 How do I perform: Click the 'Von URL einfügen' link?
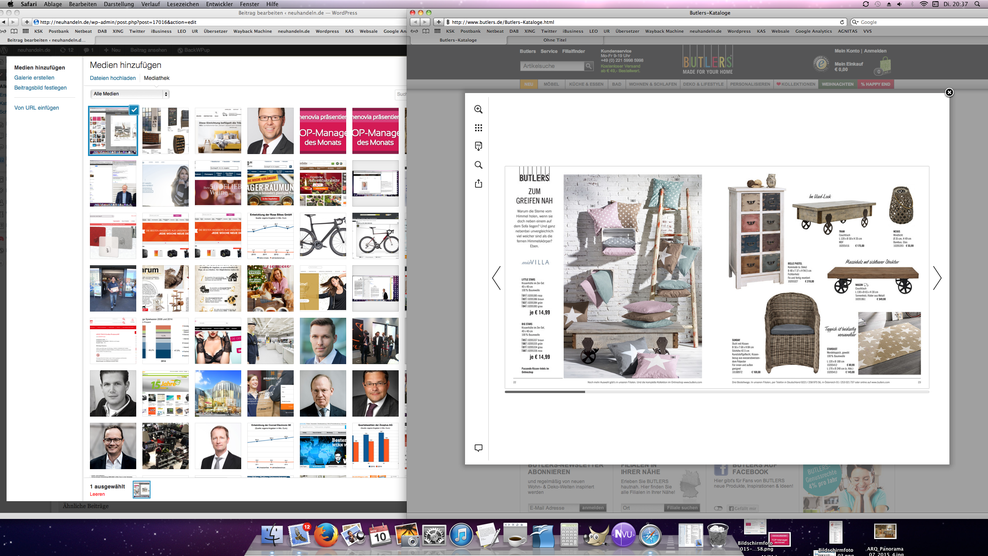point(37,108)
